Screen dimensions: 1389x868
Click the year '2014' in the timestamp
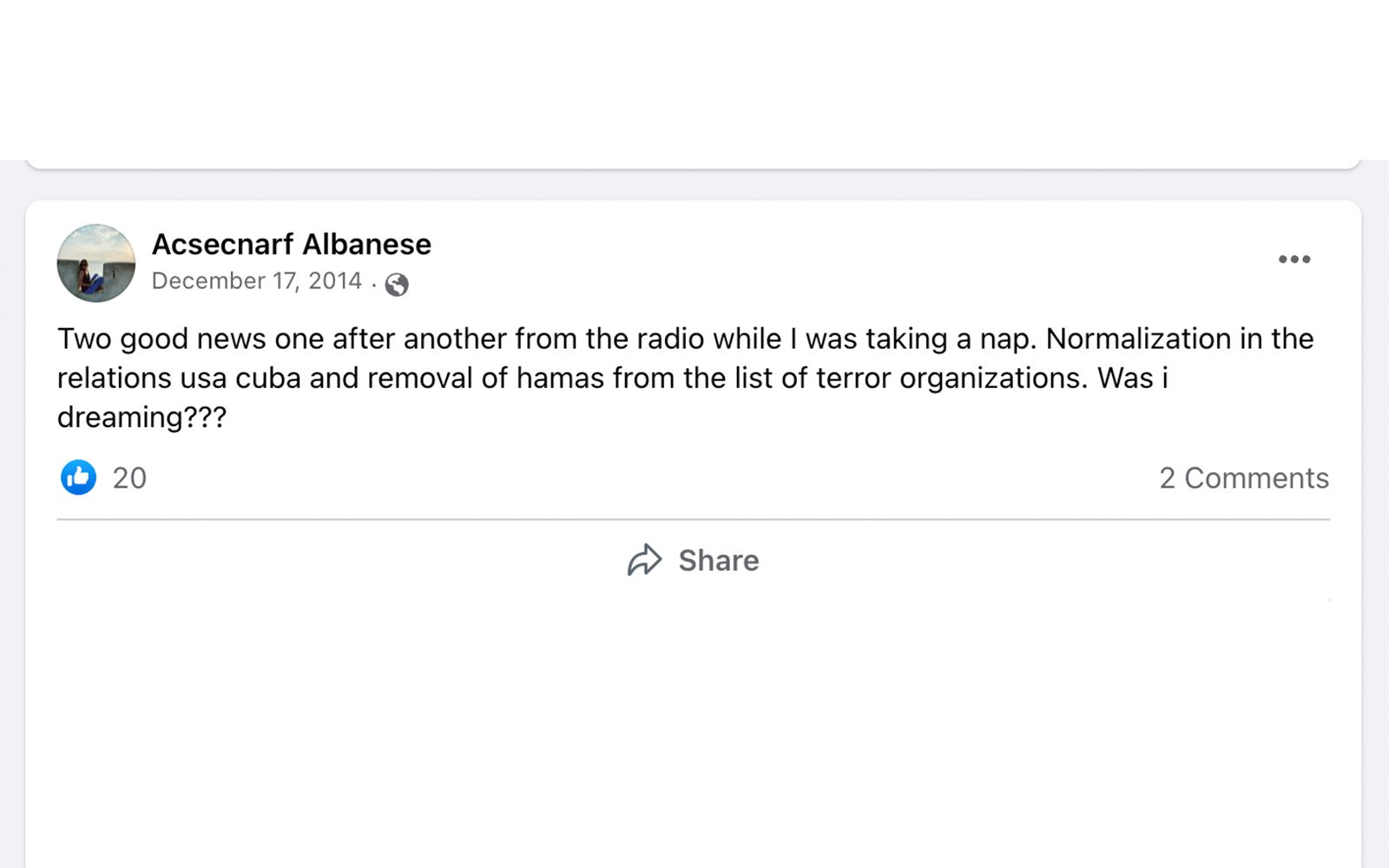pyautogui.click(x=335, y=281)
